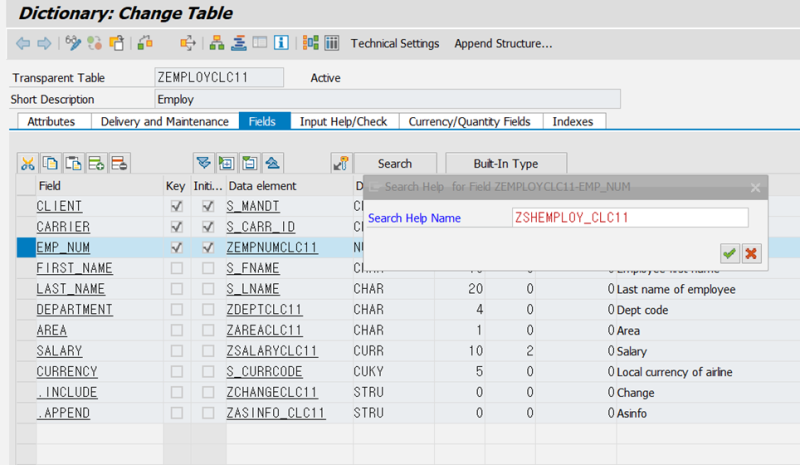This screenshot has height=465, width=800.
Task: Toggle Display/Change mode with the glasses-pencil icon
Action: pos(73,43)
